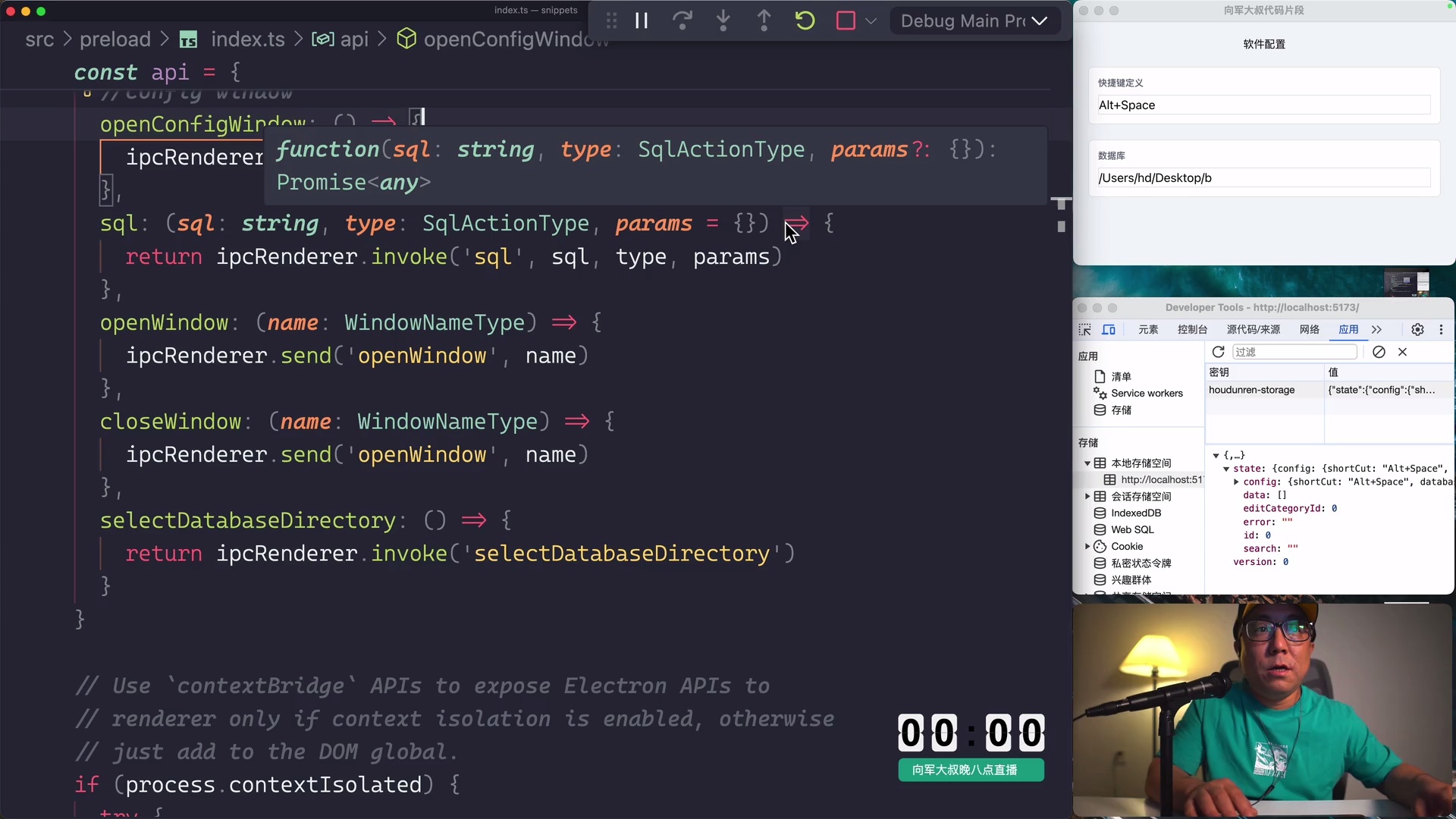Select the houdunren-storage key row
This screenshot has width=1456, height=819.
point(1252,390)
